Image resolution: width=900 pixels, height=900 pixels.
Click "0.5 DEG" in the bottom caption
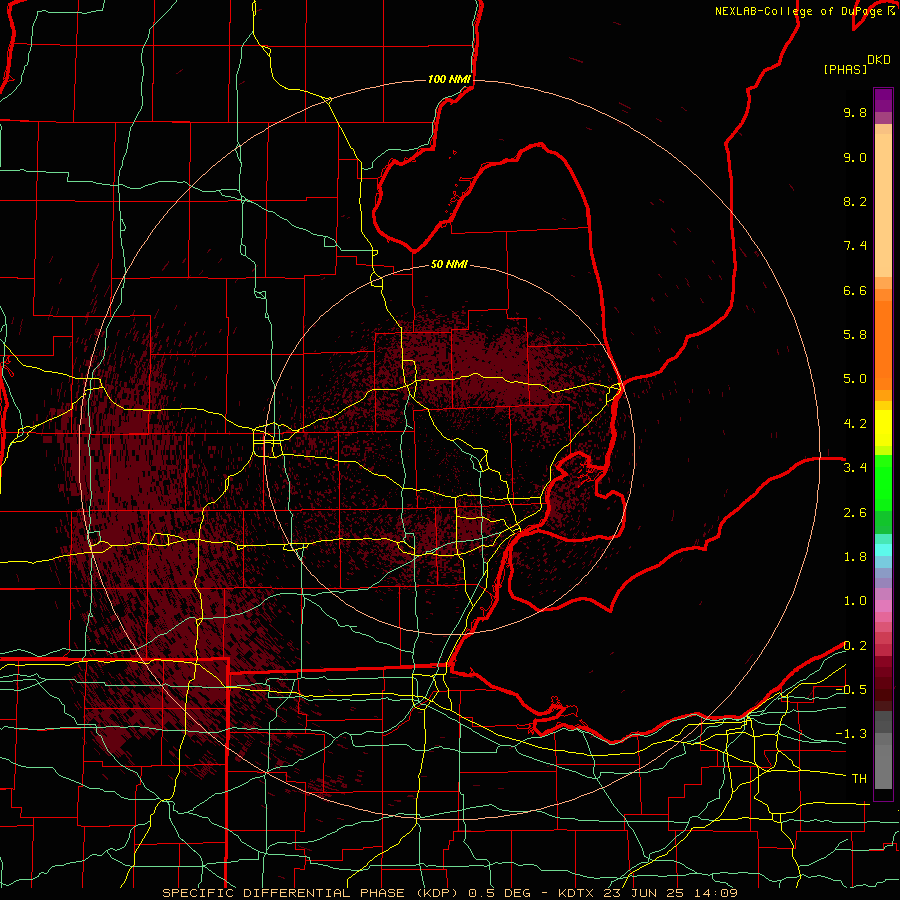click(502, 893)
